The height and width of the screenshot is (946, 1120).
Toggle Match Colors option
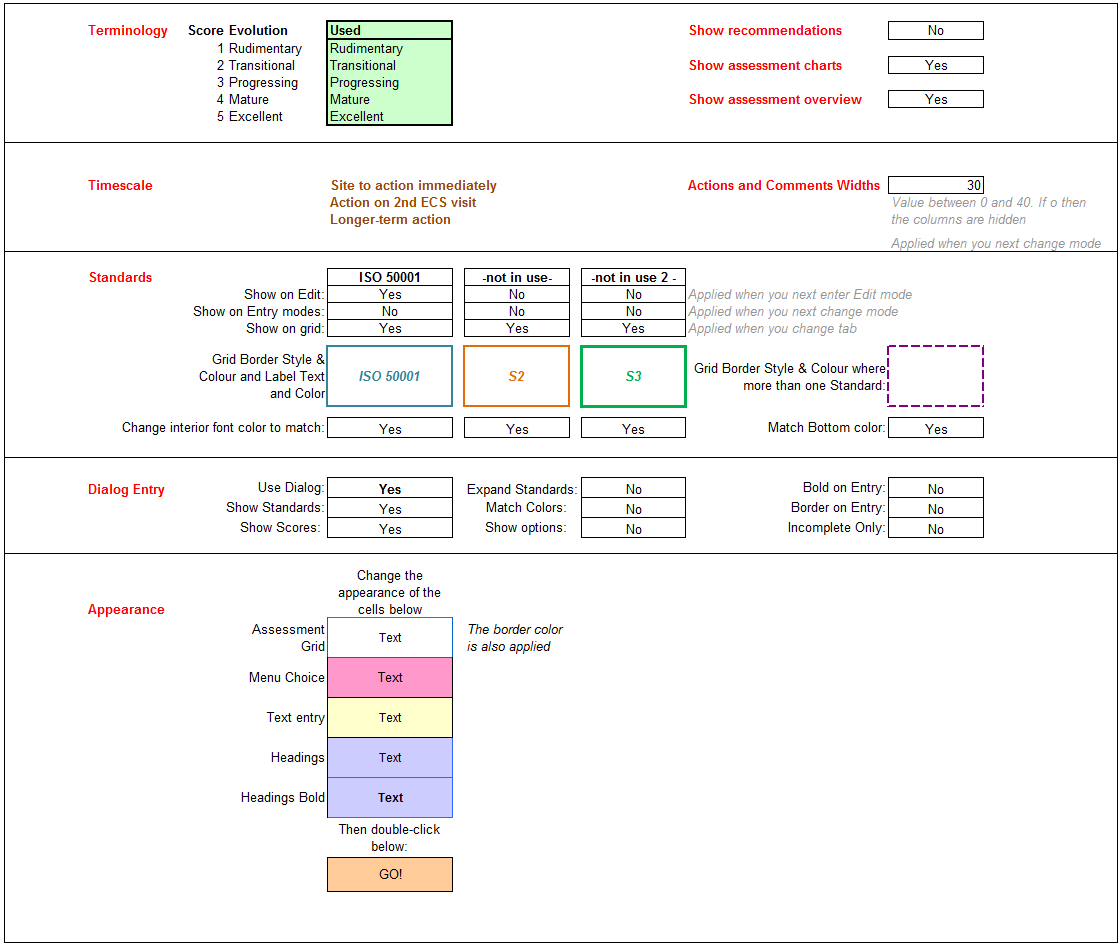[633, 508]
